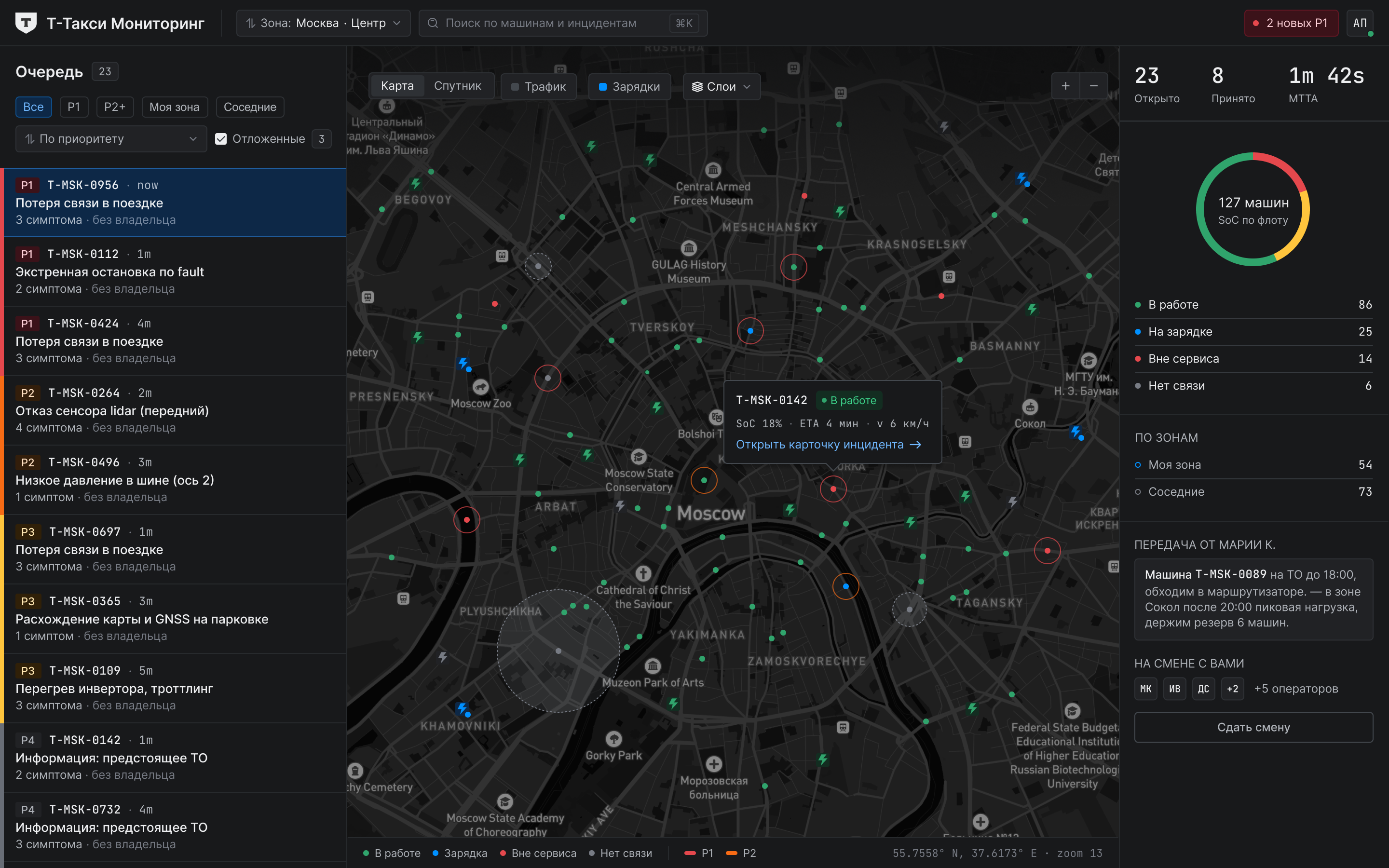Toggle the Зарядки map overlay

pyautogui.click(x=629, y=87)
